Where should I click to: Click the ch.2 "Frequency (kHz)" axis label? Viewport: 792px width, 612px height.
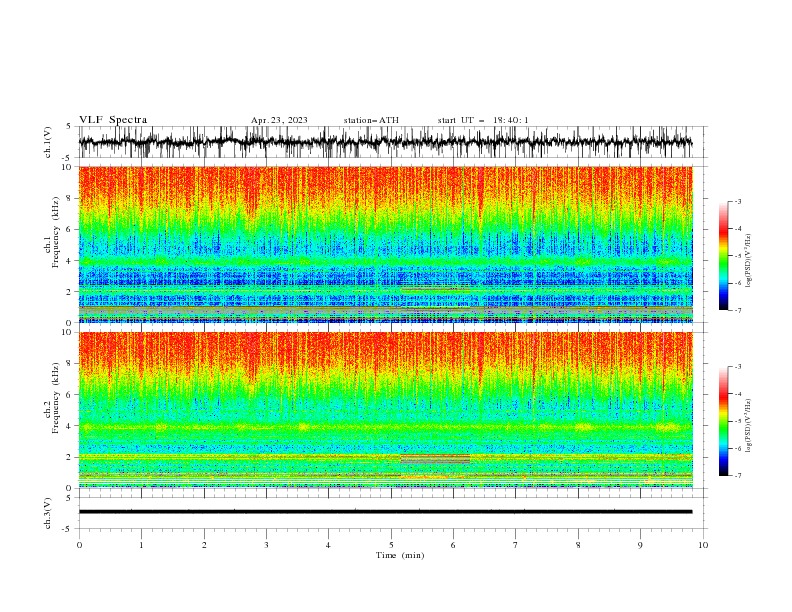(55, 399)
